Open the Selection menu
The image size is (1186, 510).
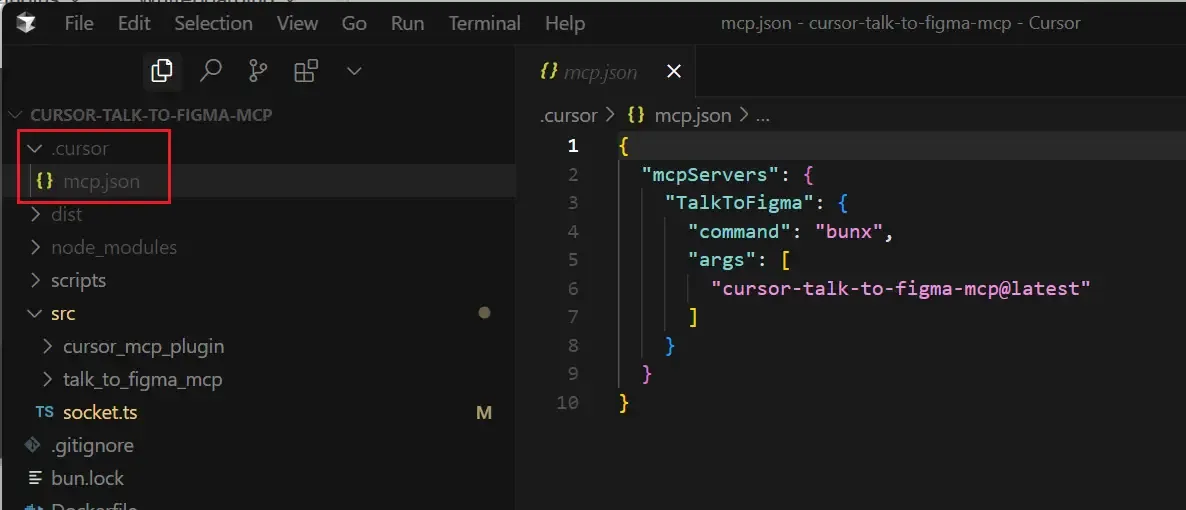point(214,23)
